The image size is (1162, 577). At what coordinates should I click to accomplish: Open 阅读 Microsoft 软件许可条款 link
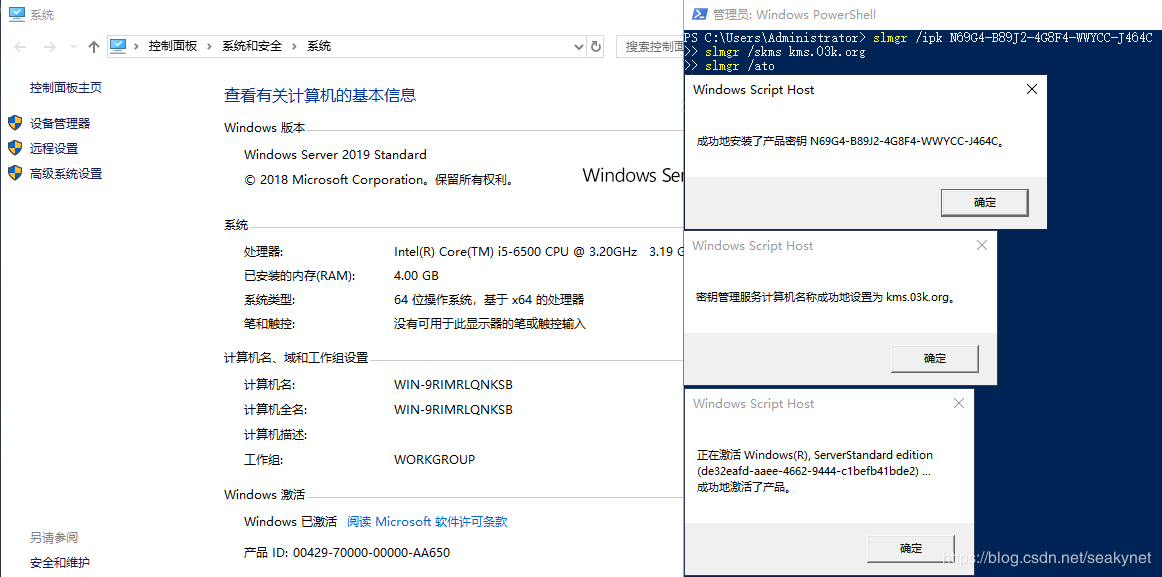[427, 522]
